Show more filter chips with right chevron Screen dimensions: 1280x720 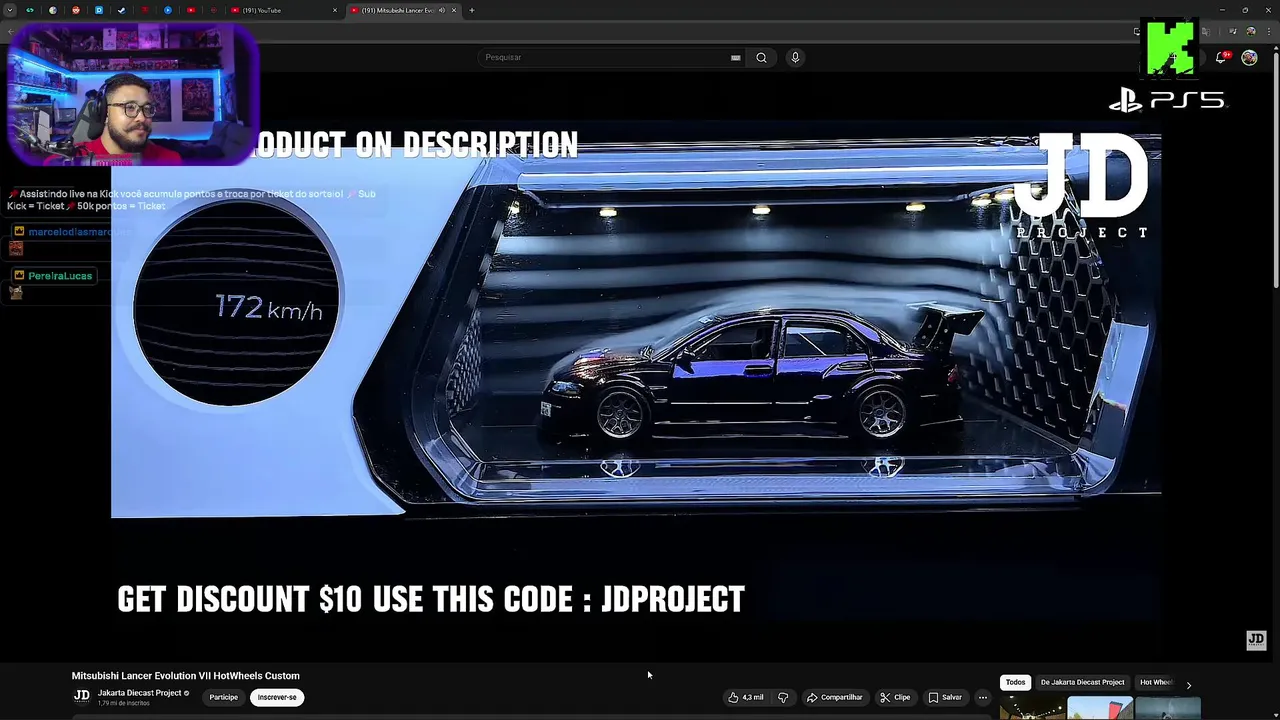1188,685
